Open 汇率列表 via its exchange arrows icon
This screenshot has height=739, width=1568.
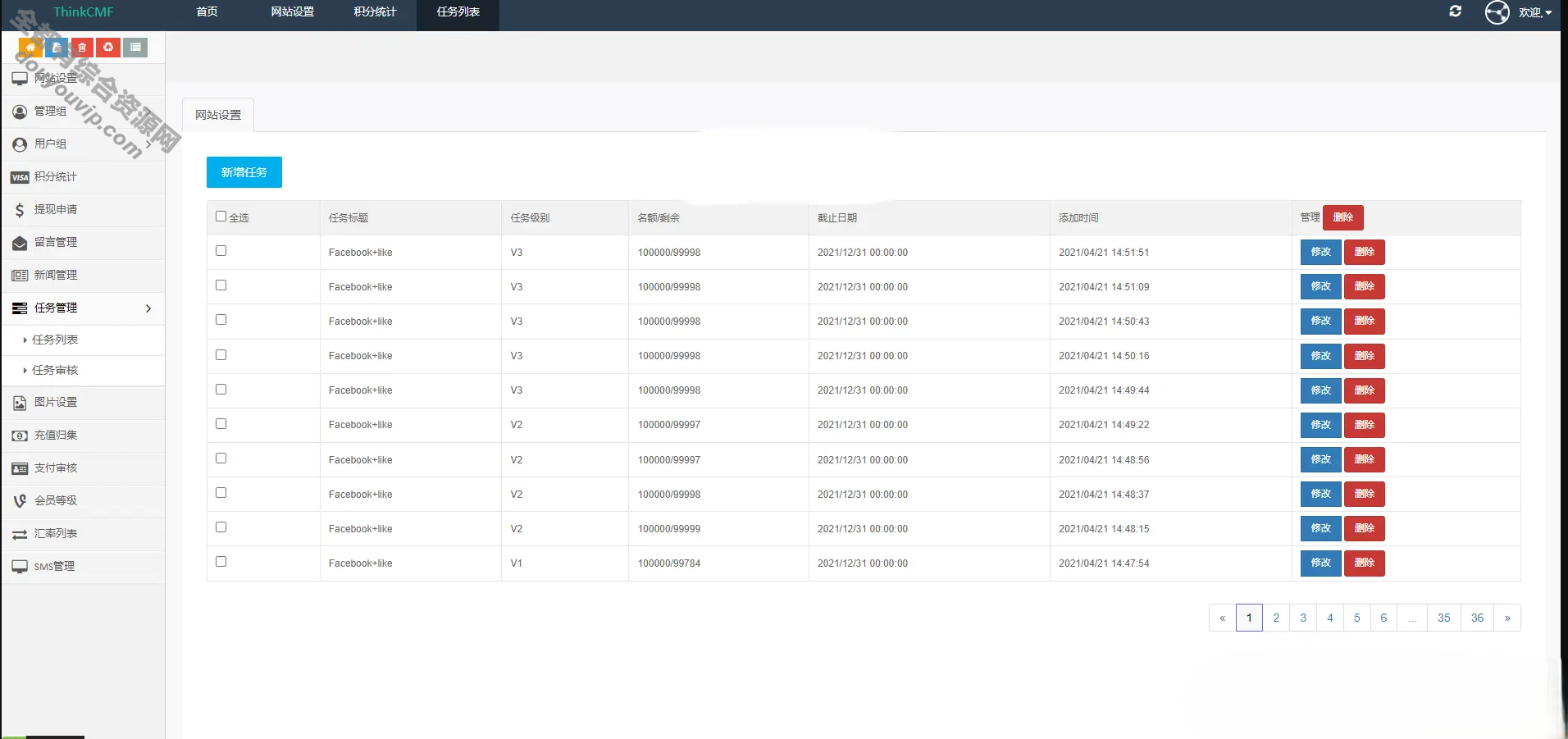[20, 534]
